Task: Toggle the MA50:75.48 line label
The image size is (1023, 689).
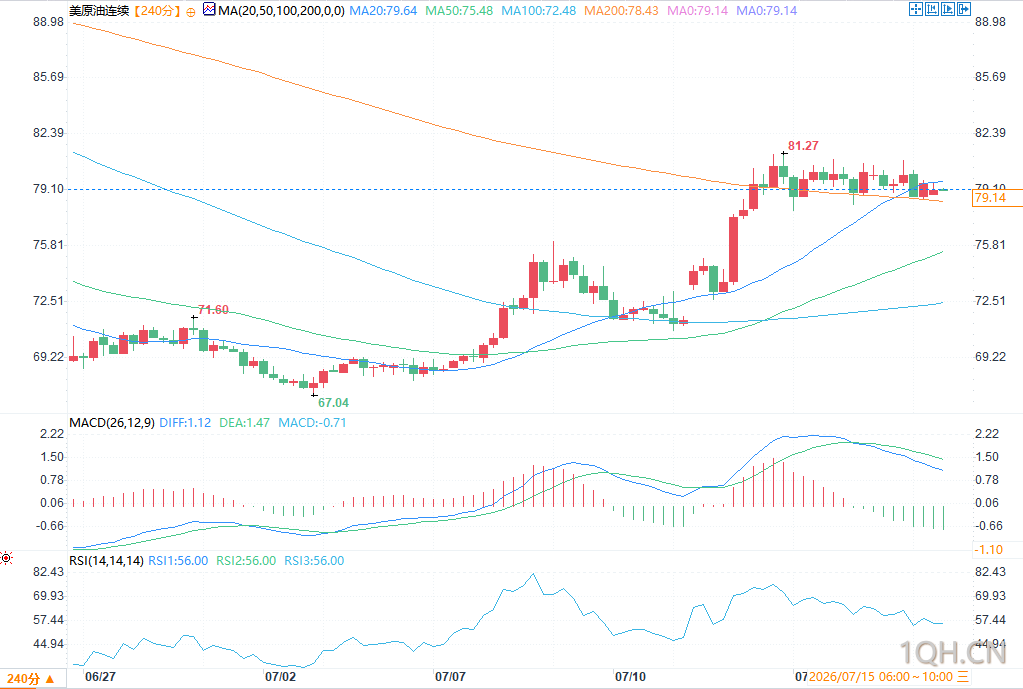Action: point(459,10)
